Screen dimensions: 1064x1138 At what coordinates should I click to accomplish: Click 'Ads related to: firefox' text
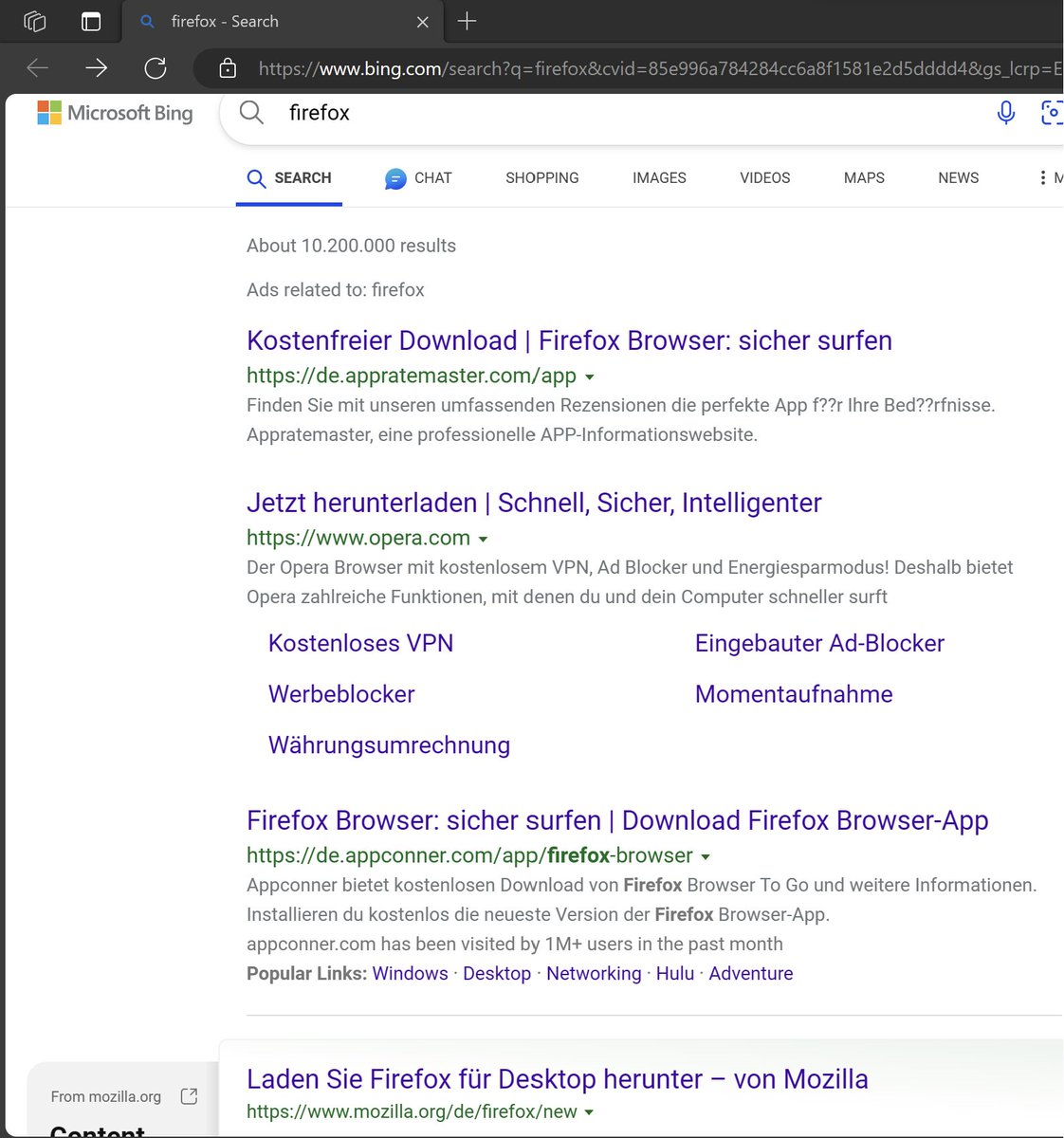(335, 290)
